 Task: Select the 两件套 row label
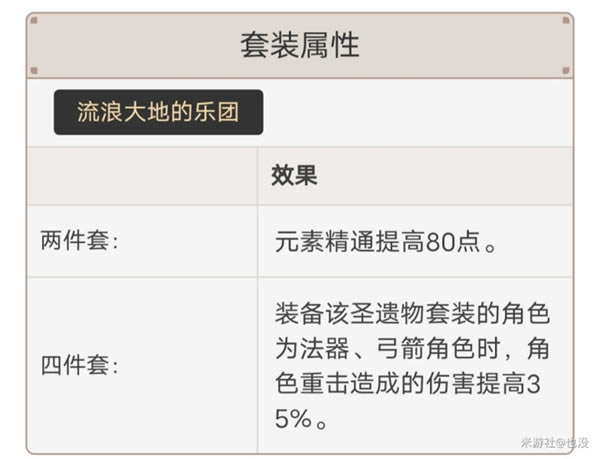point(79,241)
